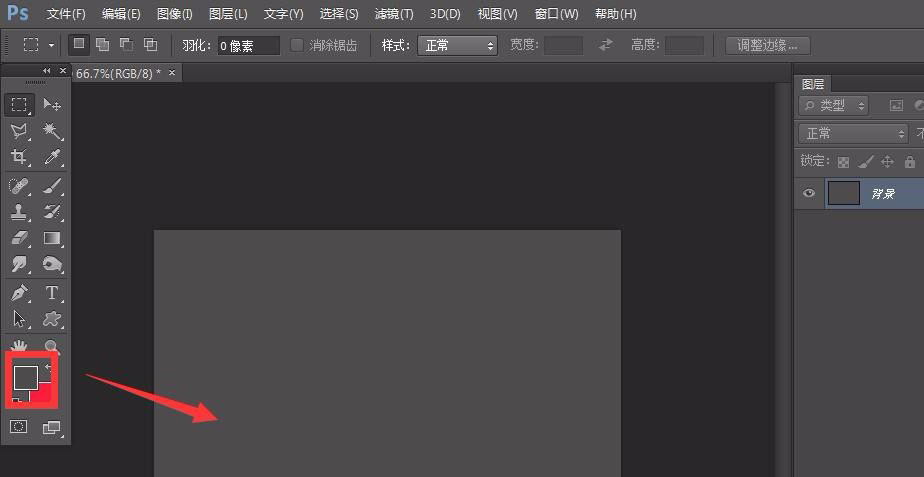Screen dimensions: 924x477
Task: Close the 66.7%(RGB/8) document tab
Action: click(172, 73)
